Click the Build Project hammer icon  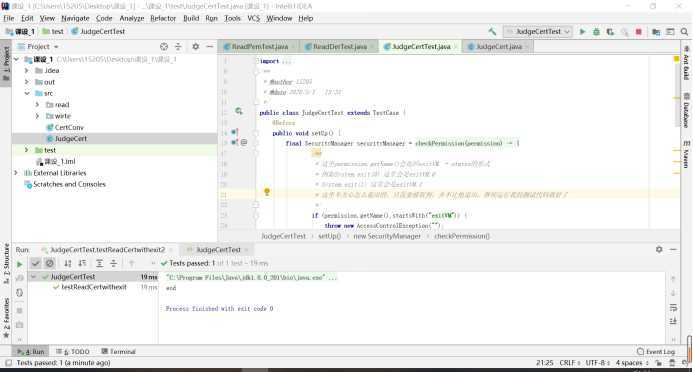(x=492, y=32)
